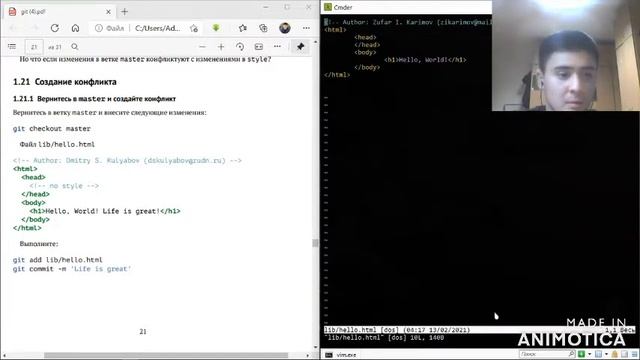Click the 'git add lib/hello.html' line

(x=58, y=260)
